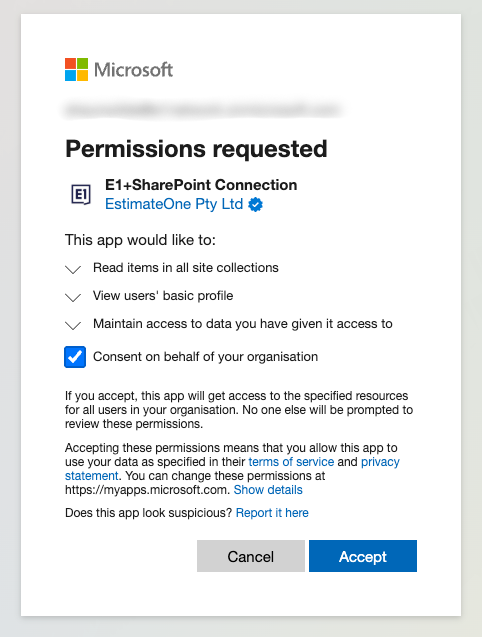482x637 pixels.
Task: Open the EstimateOne Pty Ltd publisher link
Action: coord(174,204)
